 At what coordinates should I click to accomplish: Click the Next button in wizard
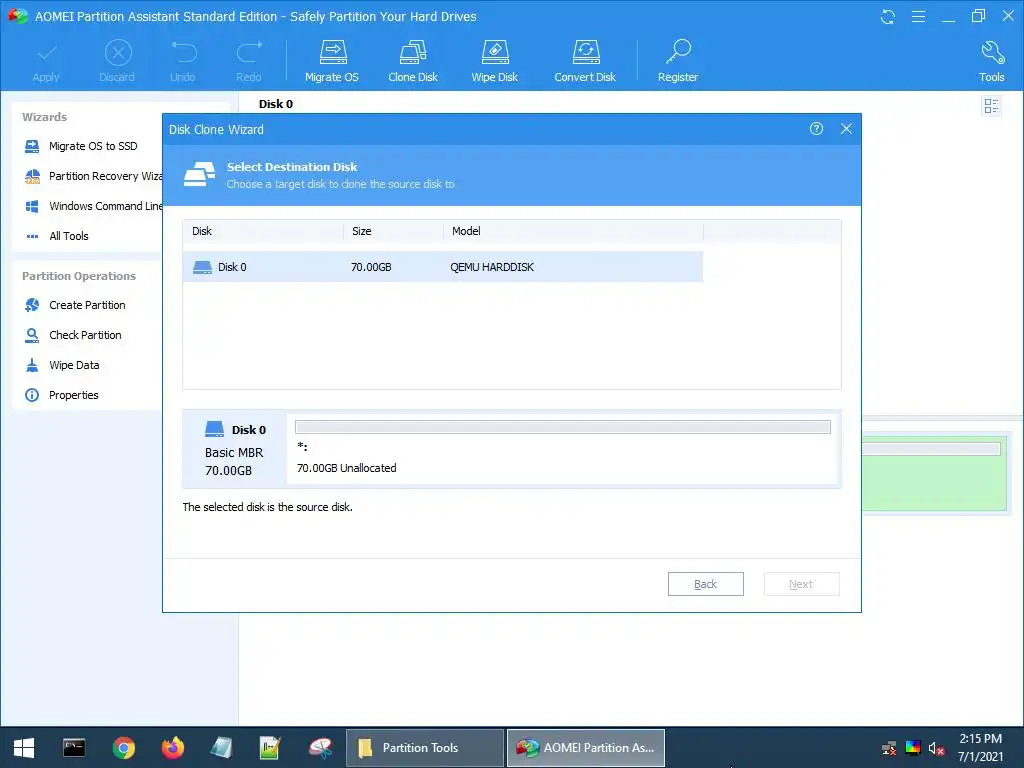pos(801,584)
